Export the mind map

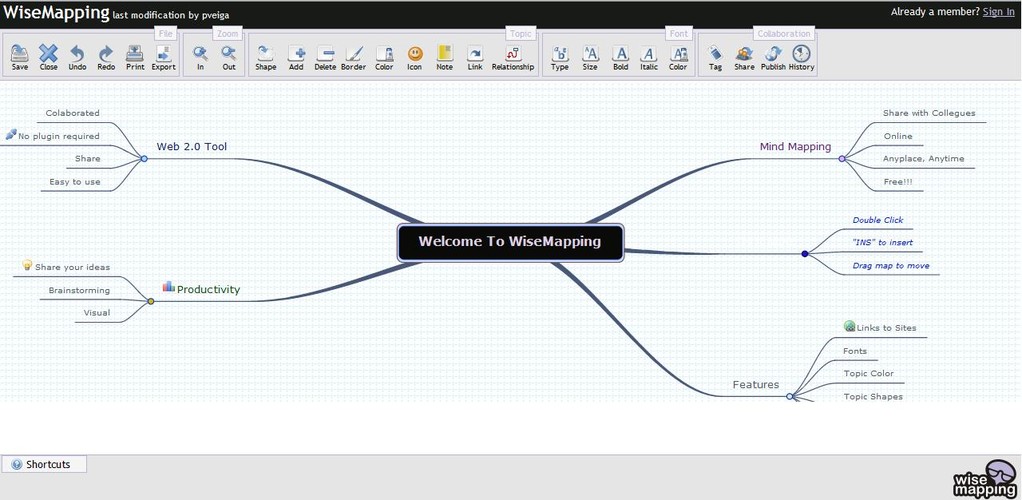click(164, 57)
